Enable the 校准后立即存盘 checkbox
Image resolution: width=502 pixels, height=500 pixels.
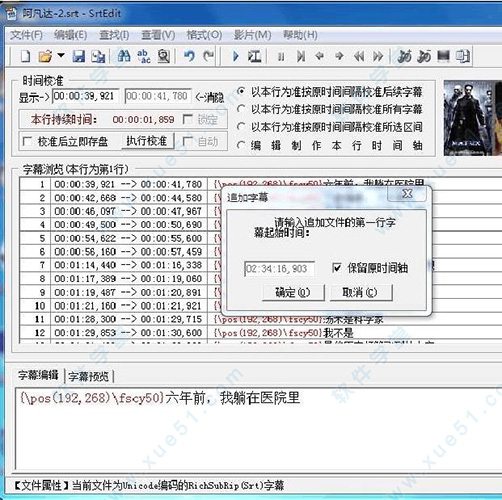point(27,142)
